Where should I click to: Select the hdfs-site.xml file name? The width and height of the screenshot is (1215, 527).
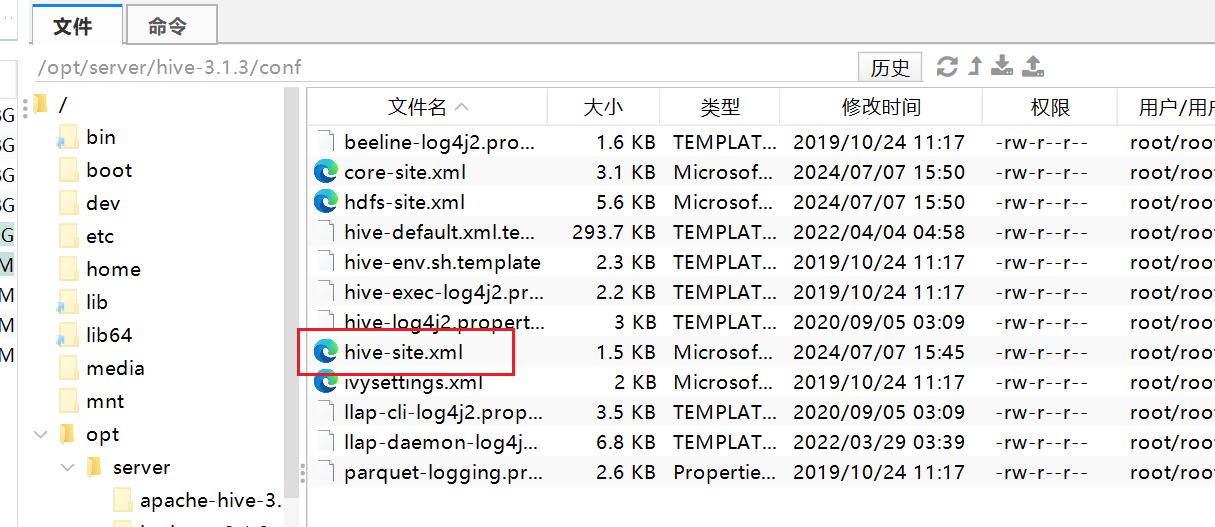(404, 202)
